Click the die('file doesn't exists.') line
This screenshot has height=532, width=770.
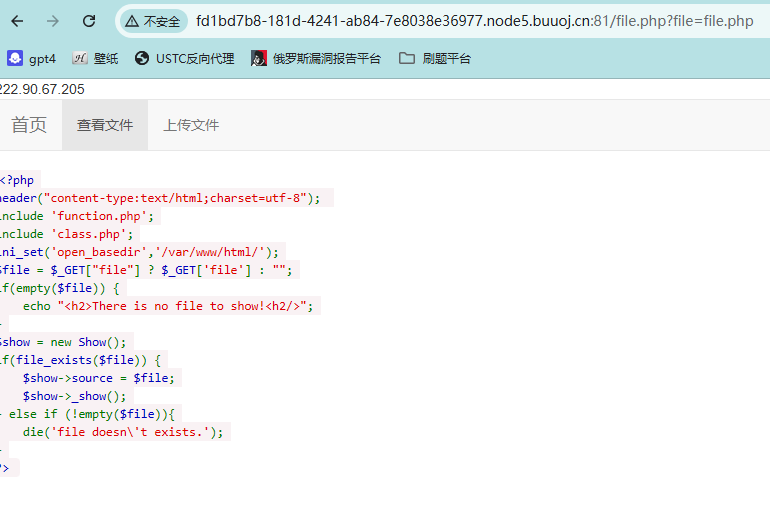126,432
